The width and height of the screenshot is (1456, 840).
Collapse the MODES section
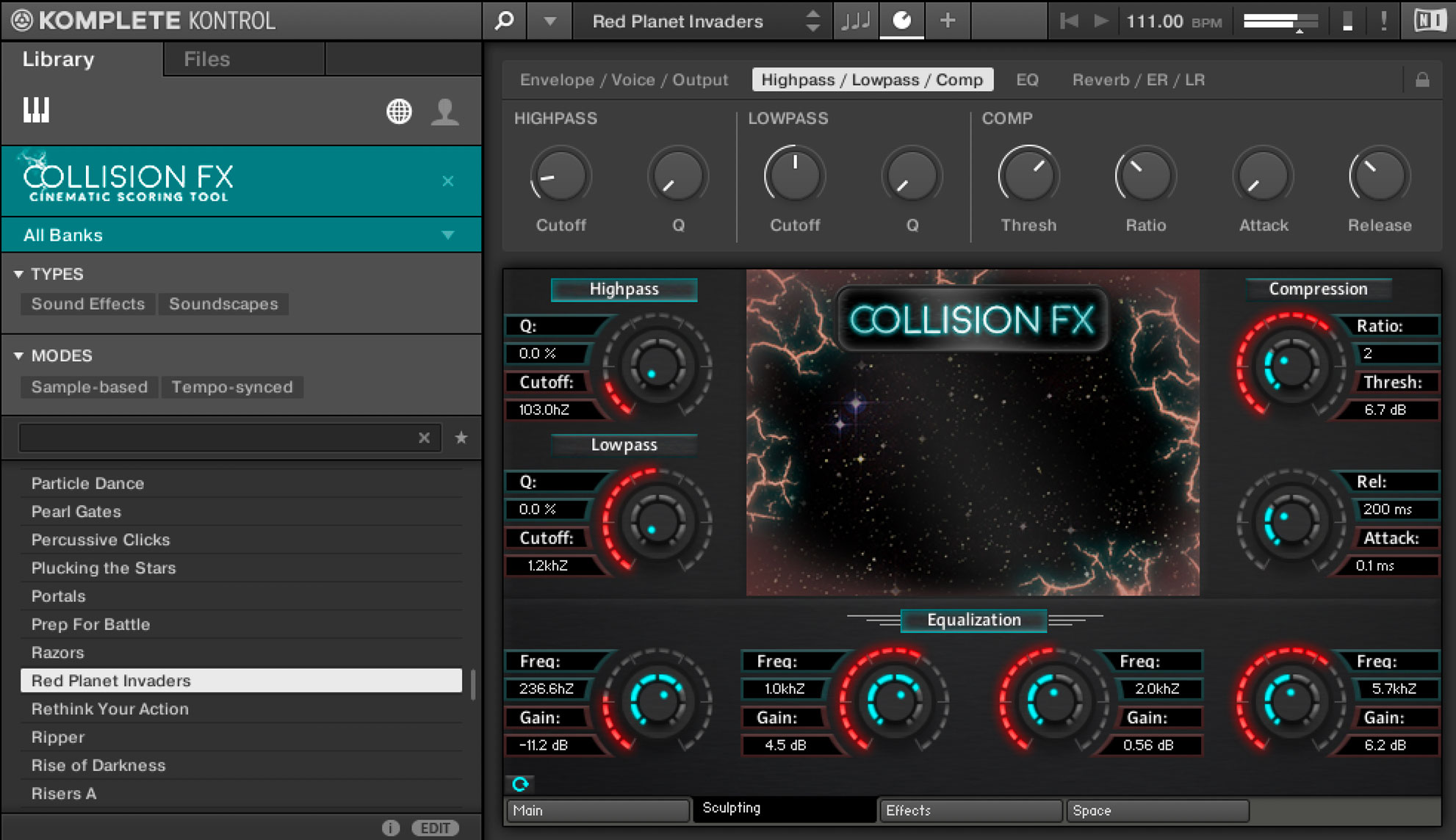[19, 355]
